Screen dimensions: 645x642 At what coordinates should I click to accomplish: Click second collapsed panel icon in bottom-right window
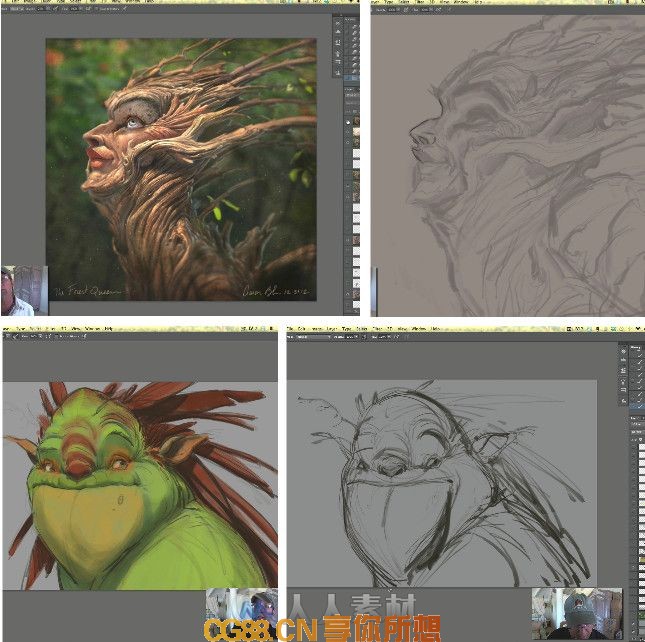[624, 360]
